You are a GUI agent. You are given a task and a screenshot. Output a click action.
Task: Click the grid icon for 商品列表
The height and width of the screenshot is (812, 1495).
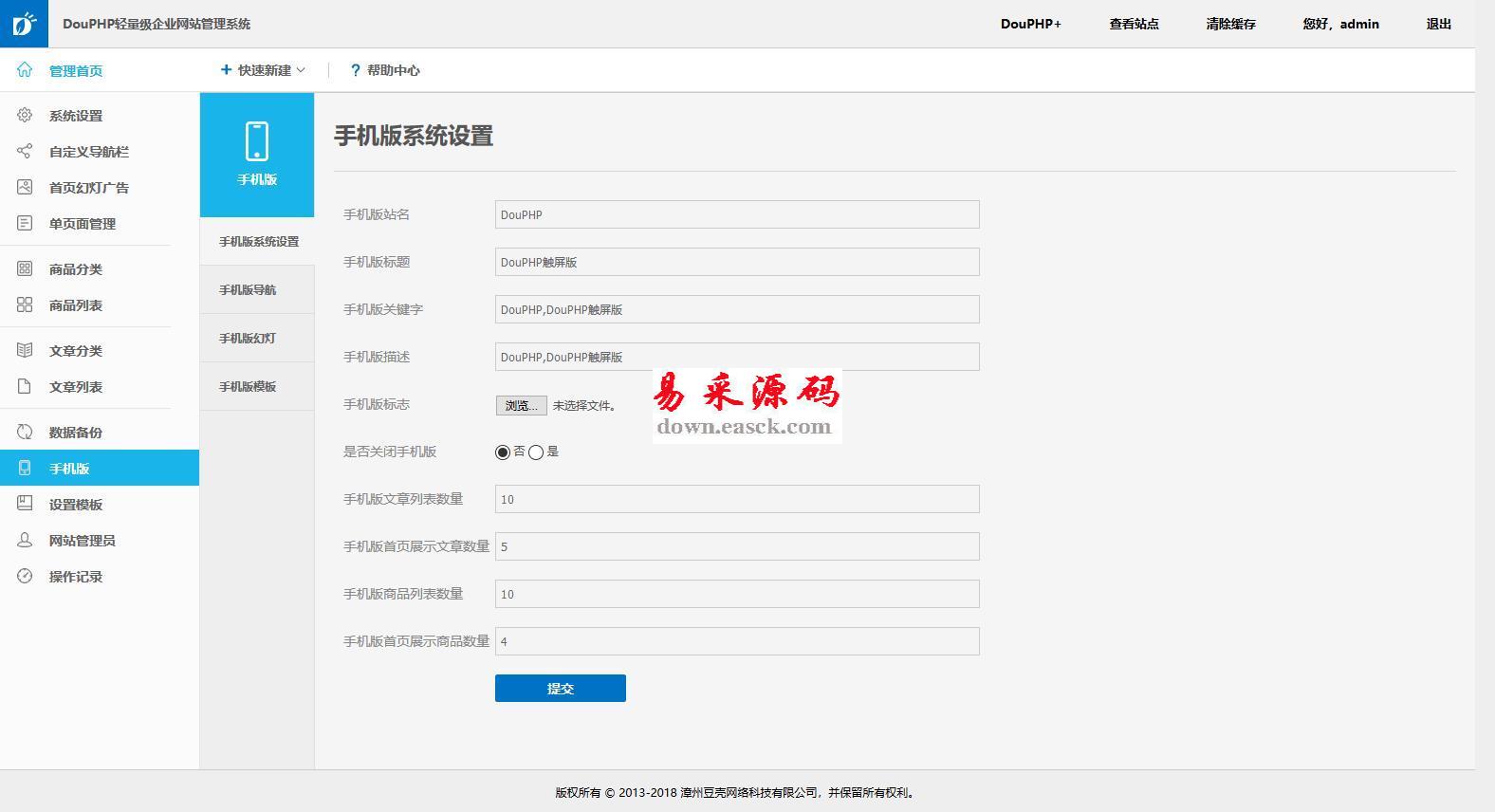(25, 305)
